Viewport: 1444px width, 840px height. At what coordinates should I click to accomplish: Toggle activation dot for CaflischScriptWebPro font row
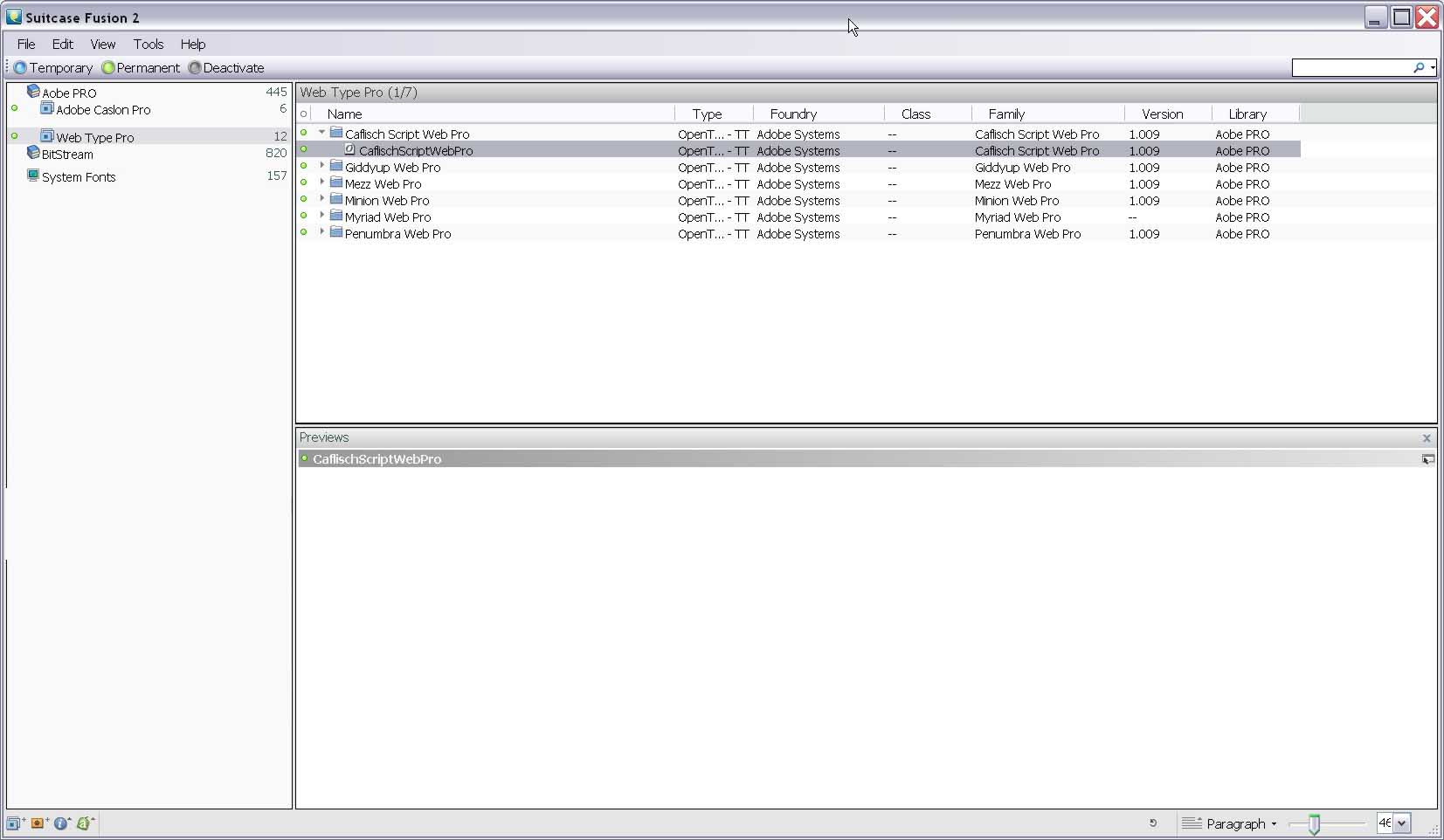click(304, 149)
